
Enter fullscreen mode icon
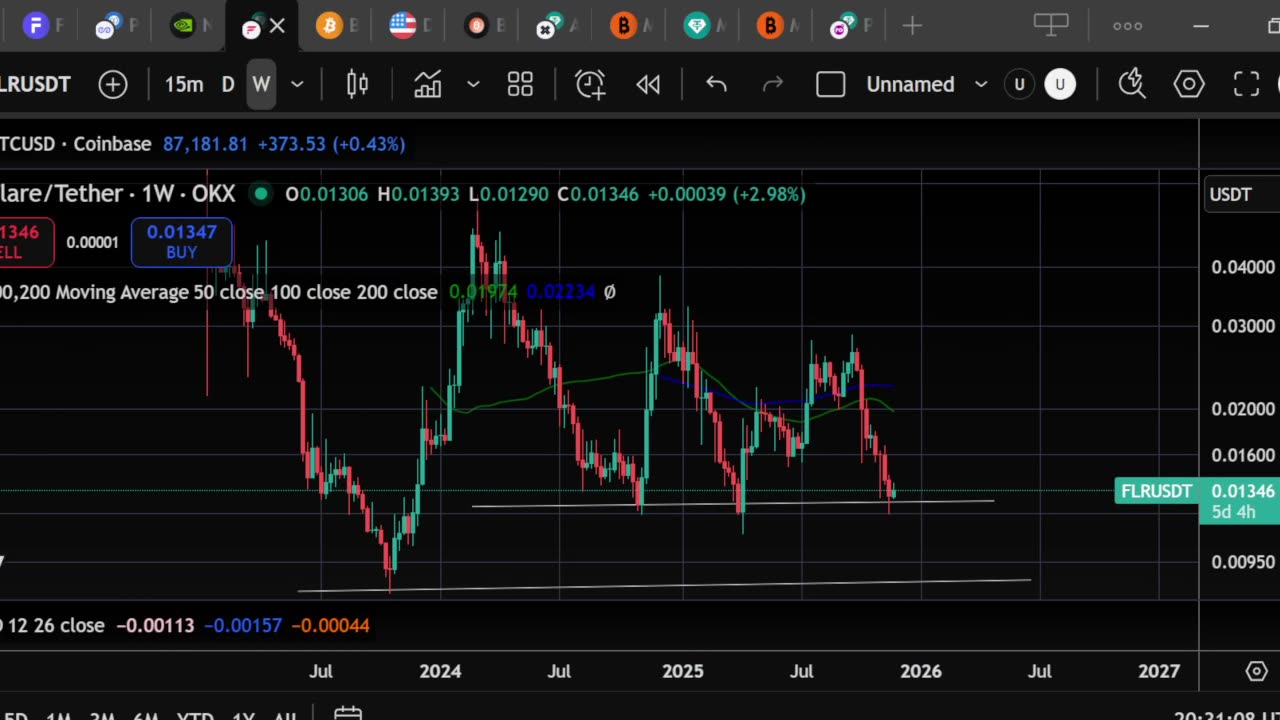[x=1246, y=85]
